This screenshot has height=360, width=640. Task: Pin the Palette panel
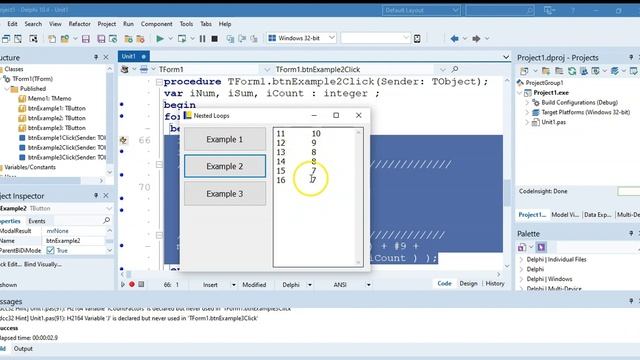pyautogui.click(x=631, y=233)
